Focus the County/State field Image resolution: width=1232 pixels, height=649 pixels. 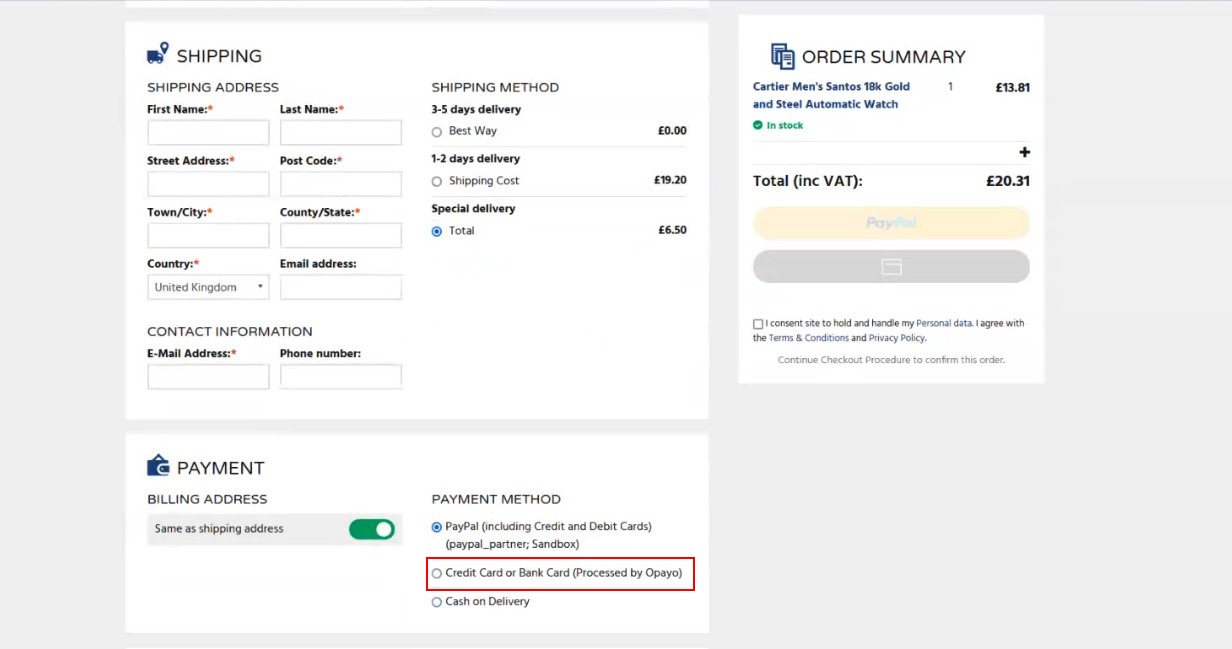[x=341, y=235]
